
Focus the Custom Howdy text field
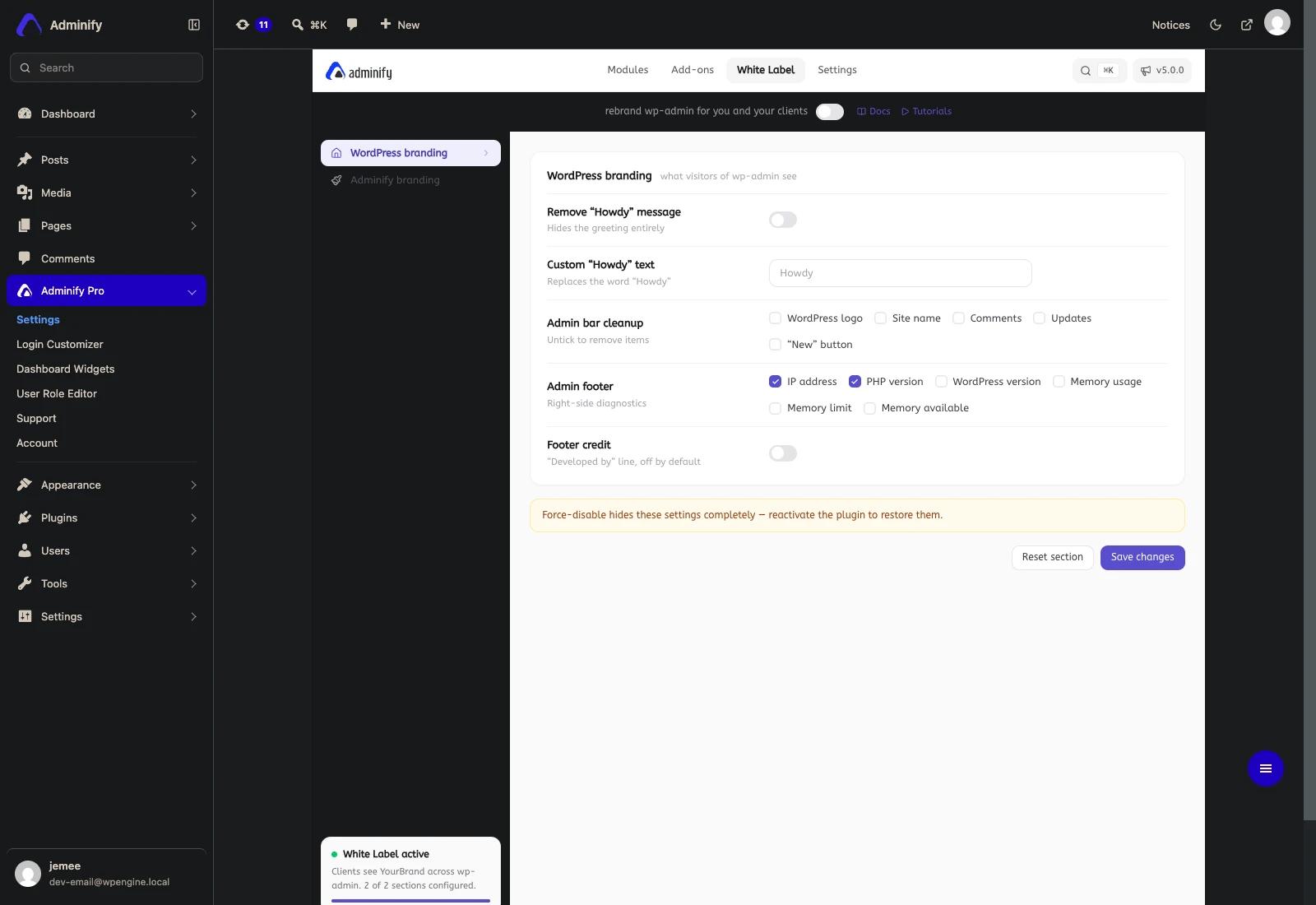pos(900,273)
